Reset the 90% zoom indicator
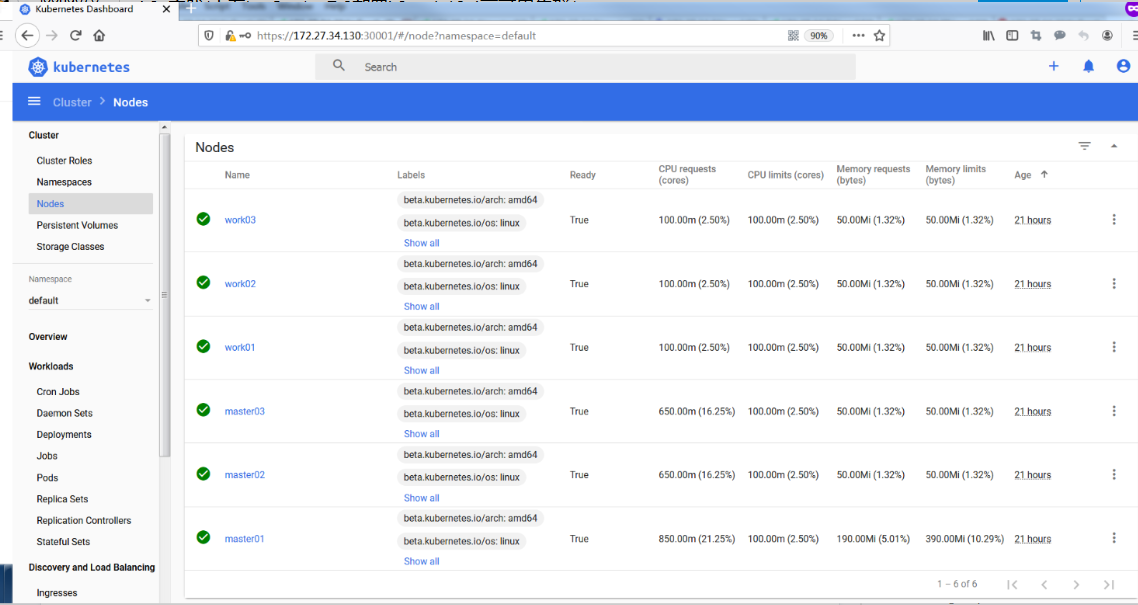Image resolution: width=1138 pixels, height=605 pixels. 819,36
